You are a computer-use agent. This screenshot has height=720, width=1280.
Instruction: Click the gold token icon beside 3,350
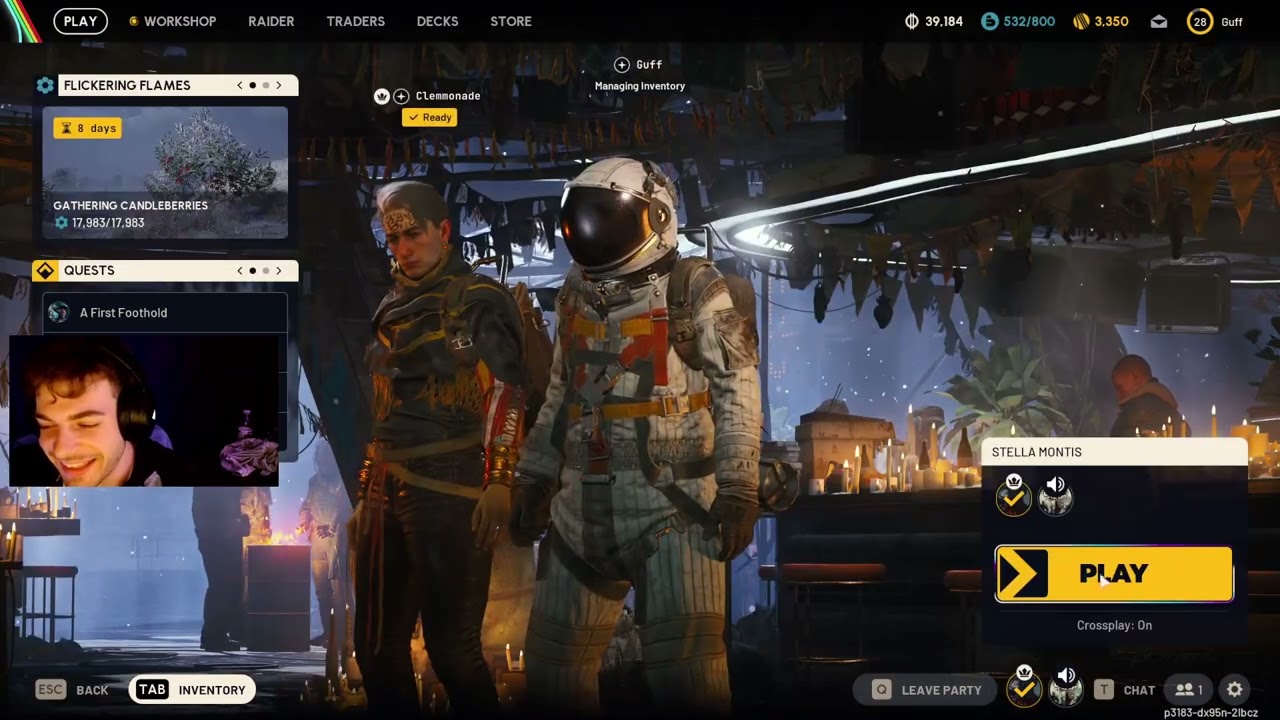point(1081,21)
